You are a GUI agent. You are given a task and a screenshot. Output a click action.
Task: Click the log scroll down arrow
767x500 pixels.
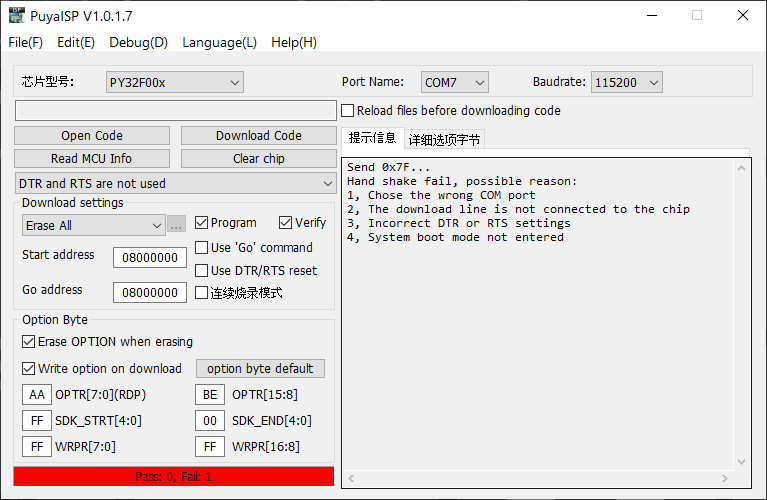[742, 462]
